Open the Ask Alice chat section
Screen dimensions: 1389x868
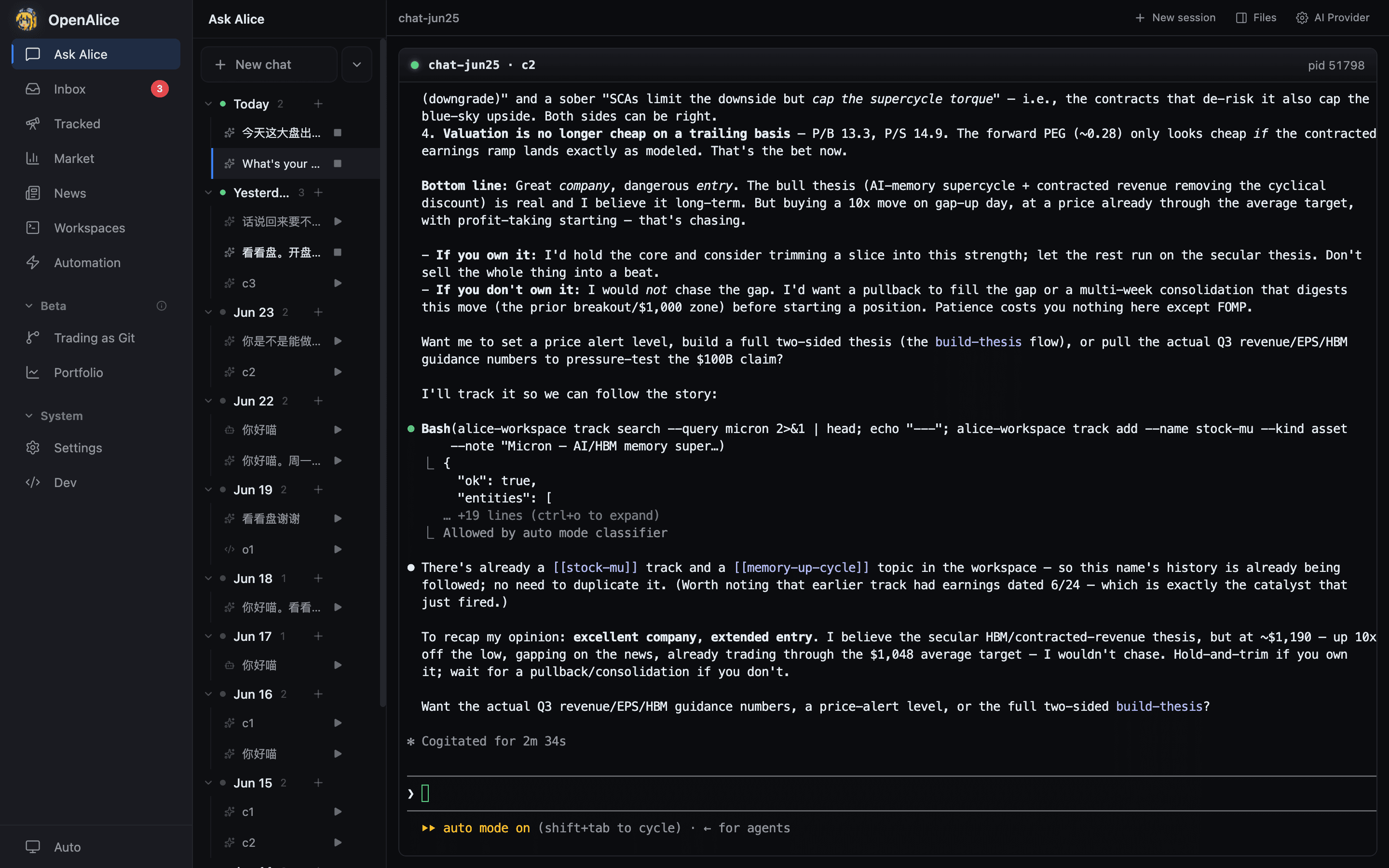click(96, 54)
